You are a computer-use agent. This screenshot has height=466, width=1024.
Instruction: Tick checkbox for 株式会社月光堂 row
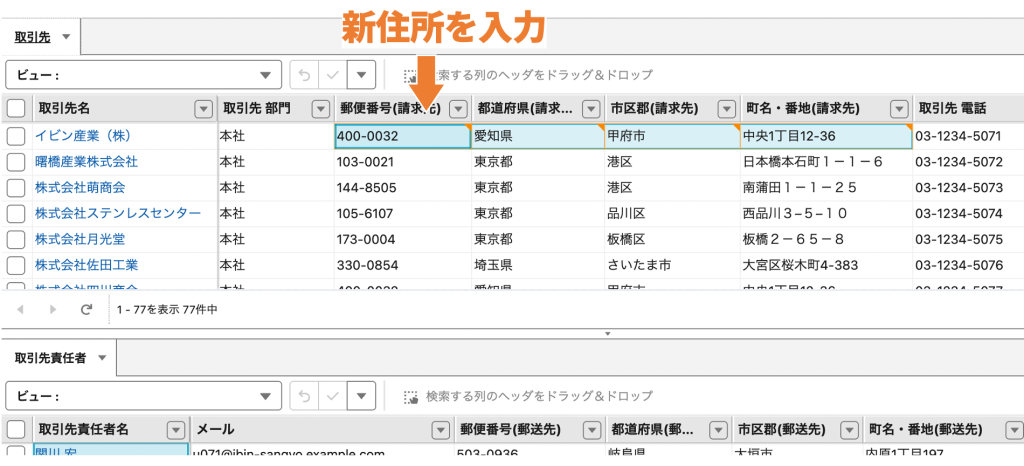click(x=16, y=239)
